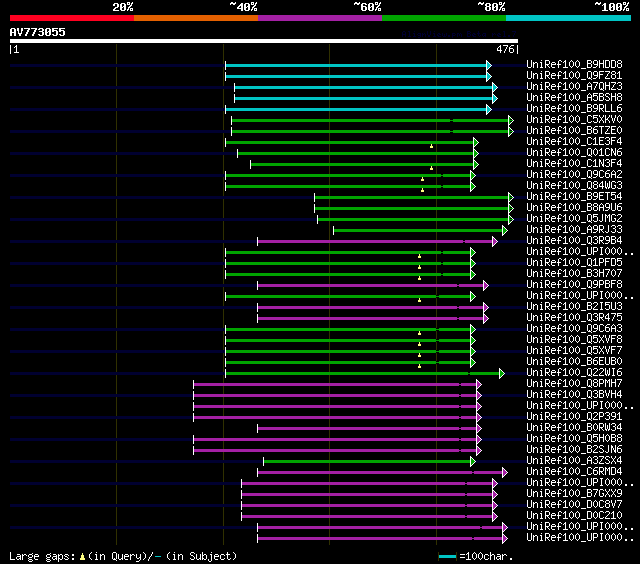
Task: Click the arrowhead ending the UniRef100_B9HDD8 alignment
Action: (489, 65)
